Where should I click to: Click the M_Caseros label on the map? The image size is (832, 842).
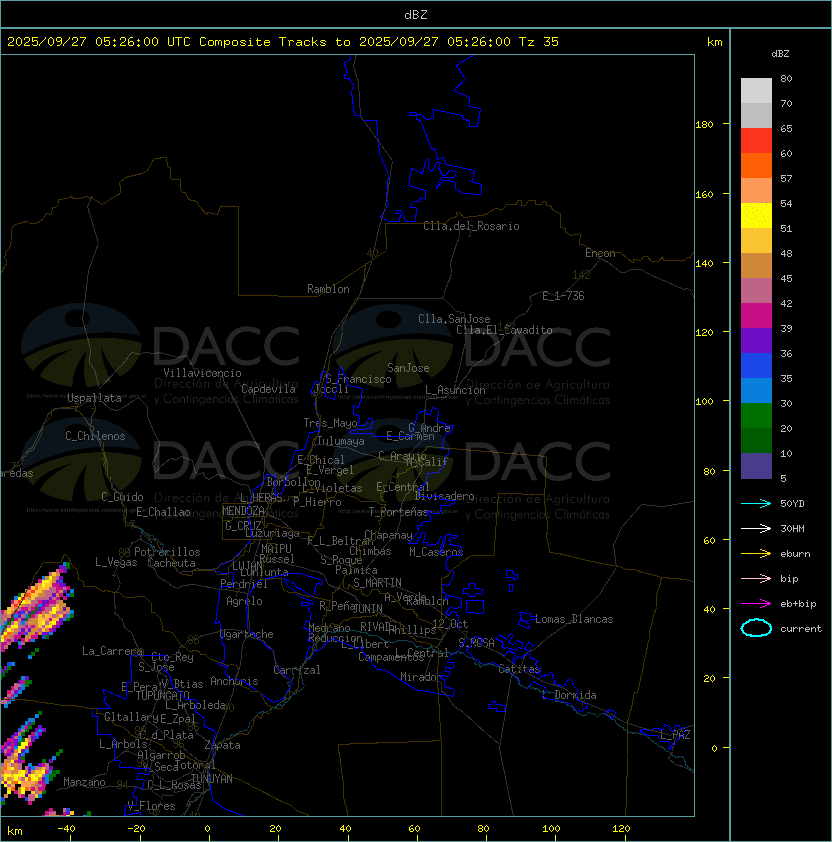(x=436, y=551)
